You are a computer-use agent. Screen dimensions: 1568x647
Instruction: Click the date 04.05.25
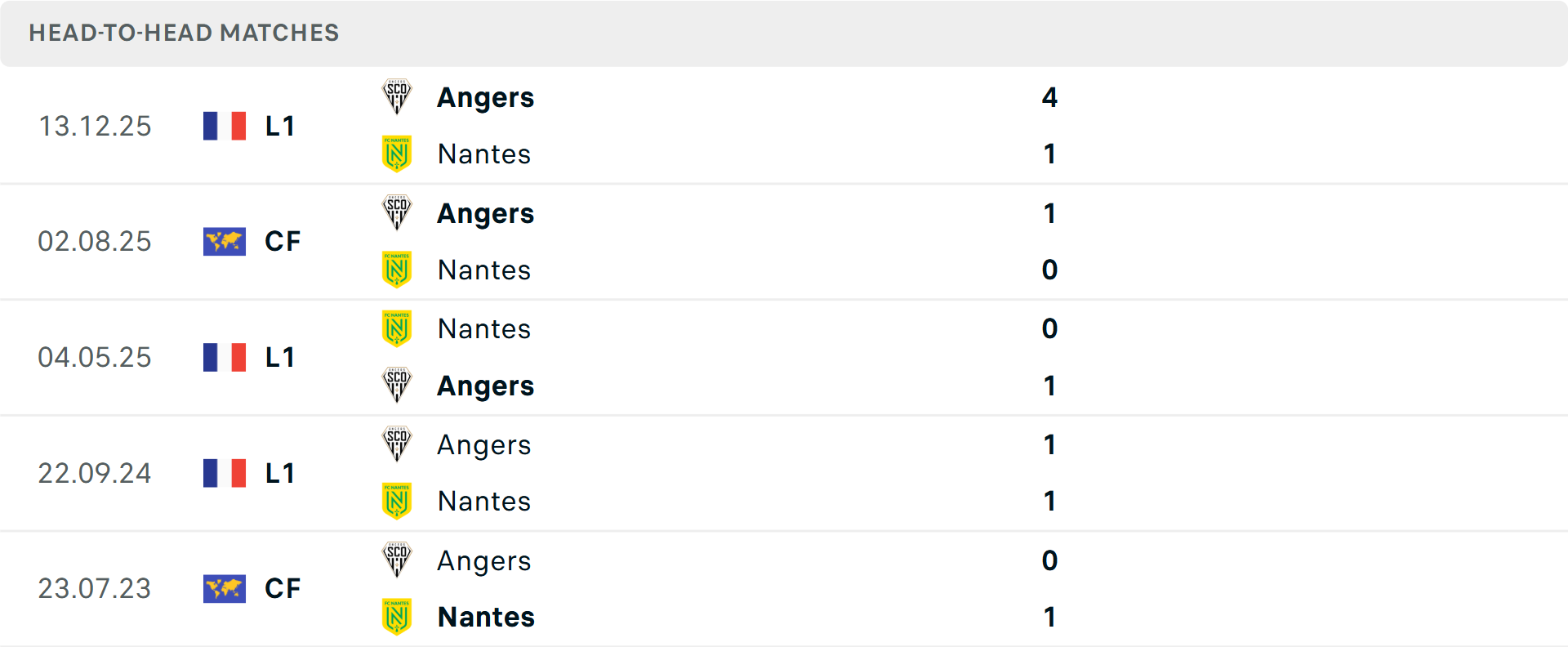(95, 357)
